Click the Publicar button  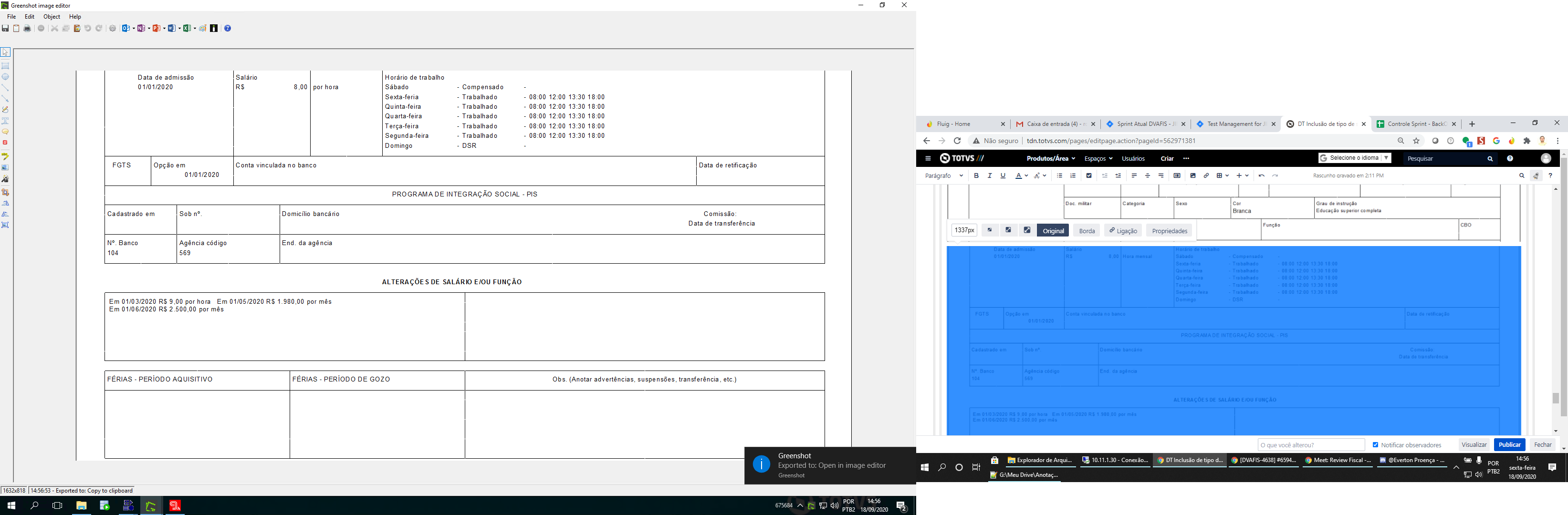click(x=1509, y=444)
